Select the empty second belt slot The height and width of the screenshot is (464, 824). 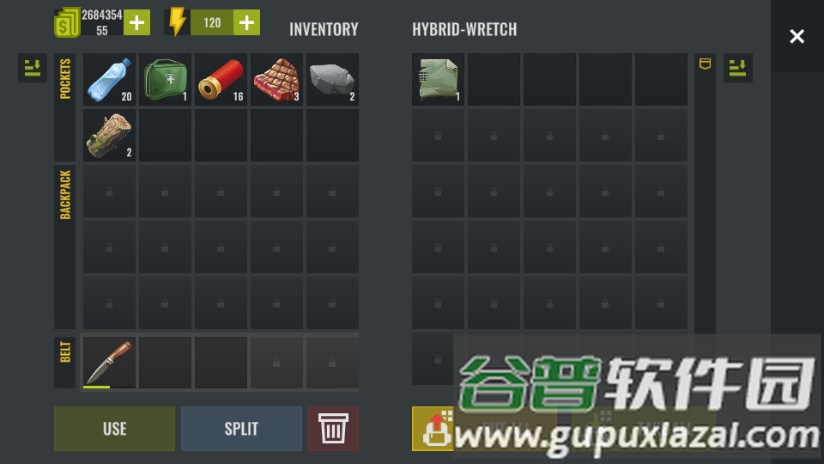point(165,363)
